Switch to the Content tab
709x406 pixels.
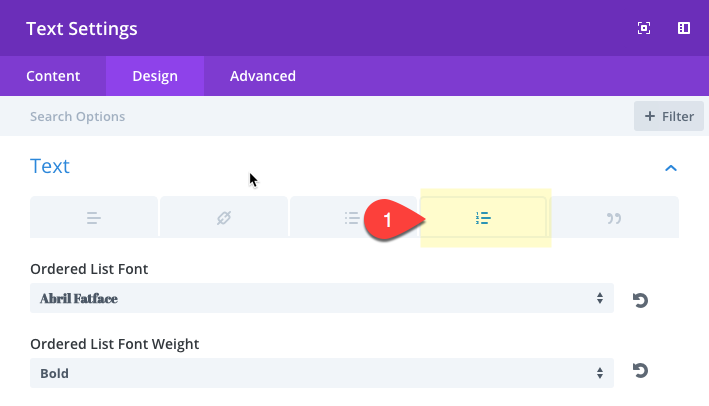click(x=53, y=76)
